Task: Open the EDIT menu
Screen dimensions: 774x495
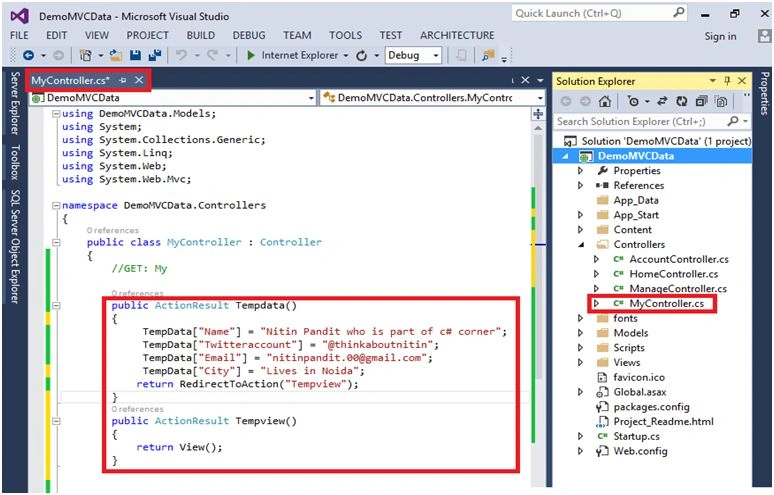Action: pos(57,36)
